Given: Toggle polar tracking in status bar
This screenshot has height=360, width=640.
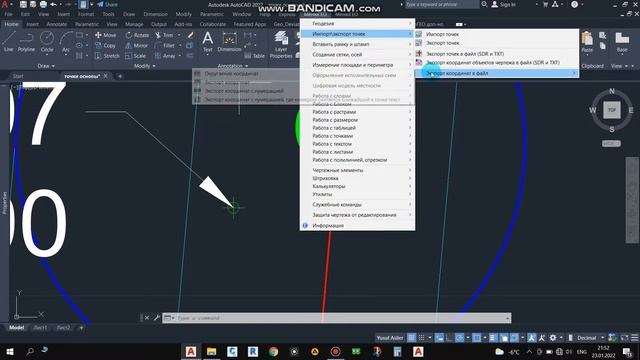Looking at the screenshot, I should (459, 338).
